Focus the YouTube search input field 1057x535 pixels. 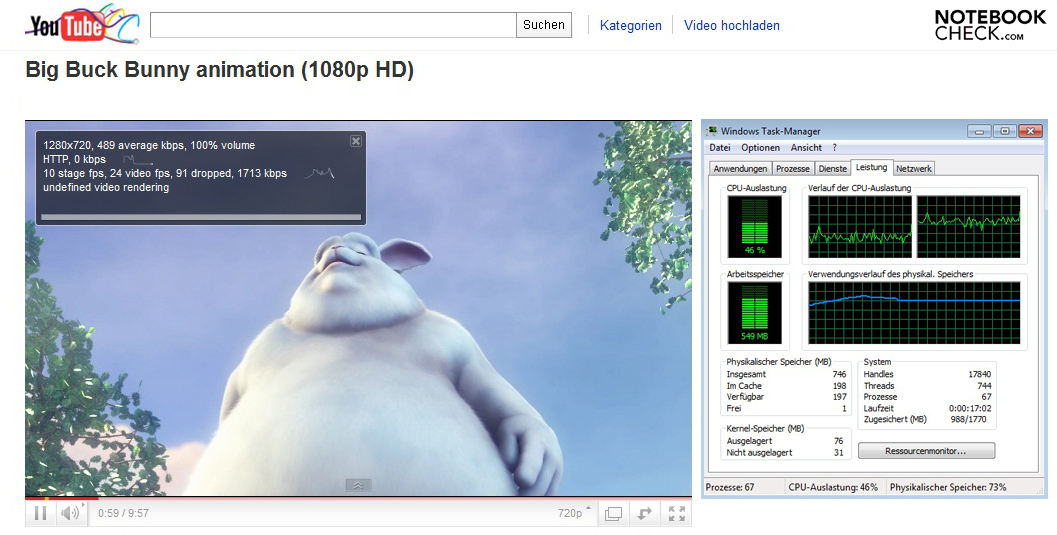point(333,25)
